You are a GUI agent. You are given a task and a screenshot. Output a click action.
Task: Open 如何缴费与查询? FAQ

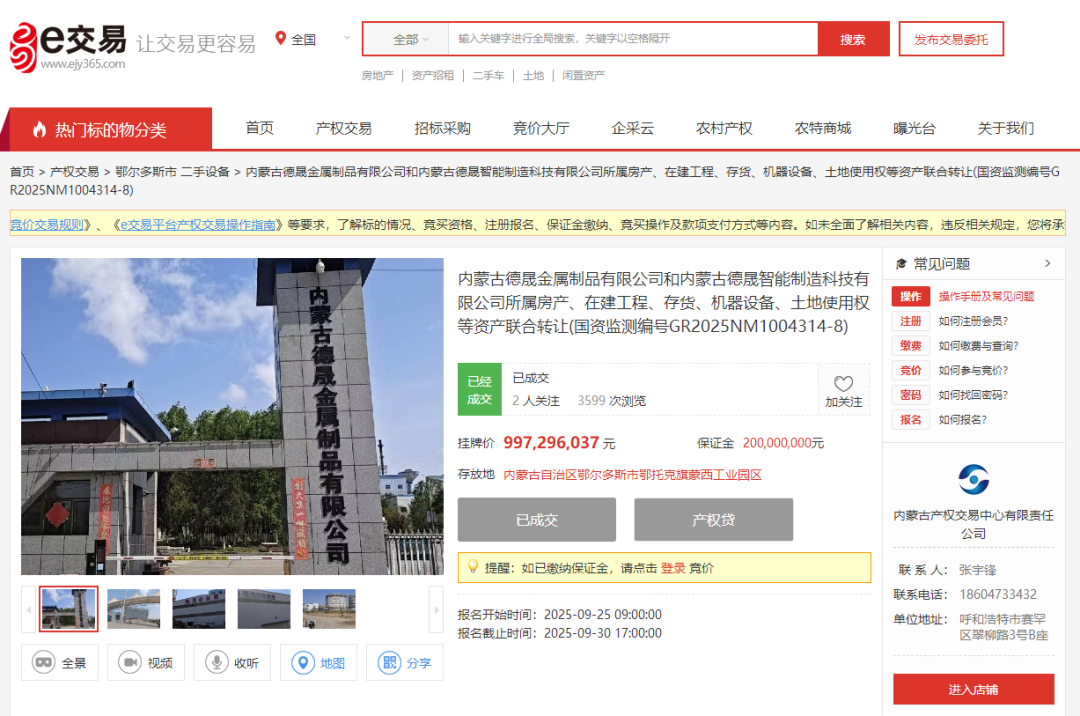(x=978, y=346)
